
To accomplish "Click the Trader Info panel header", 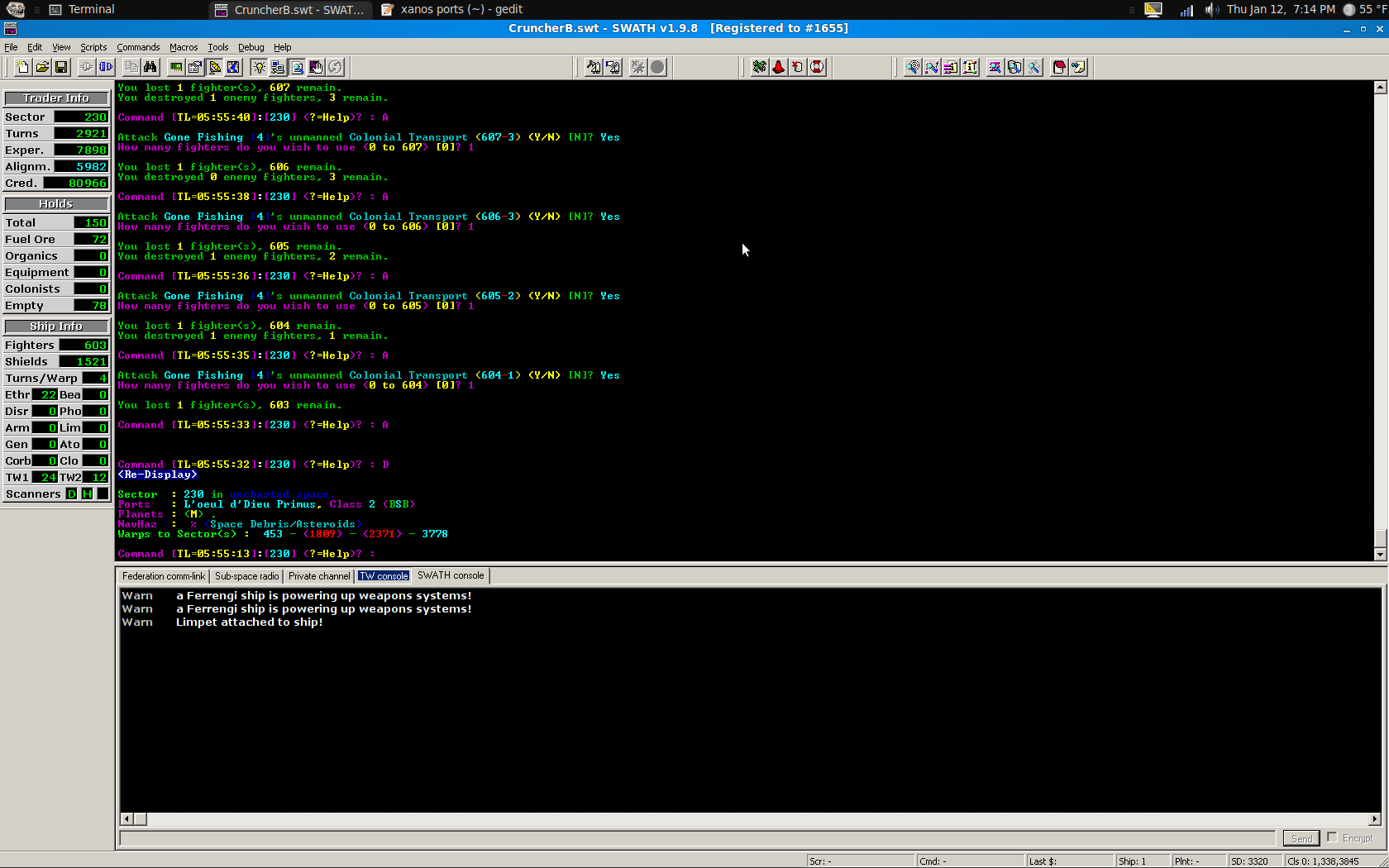I will click(x=56, y=98).
